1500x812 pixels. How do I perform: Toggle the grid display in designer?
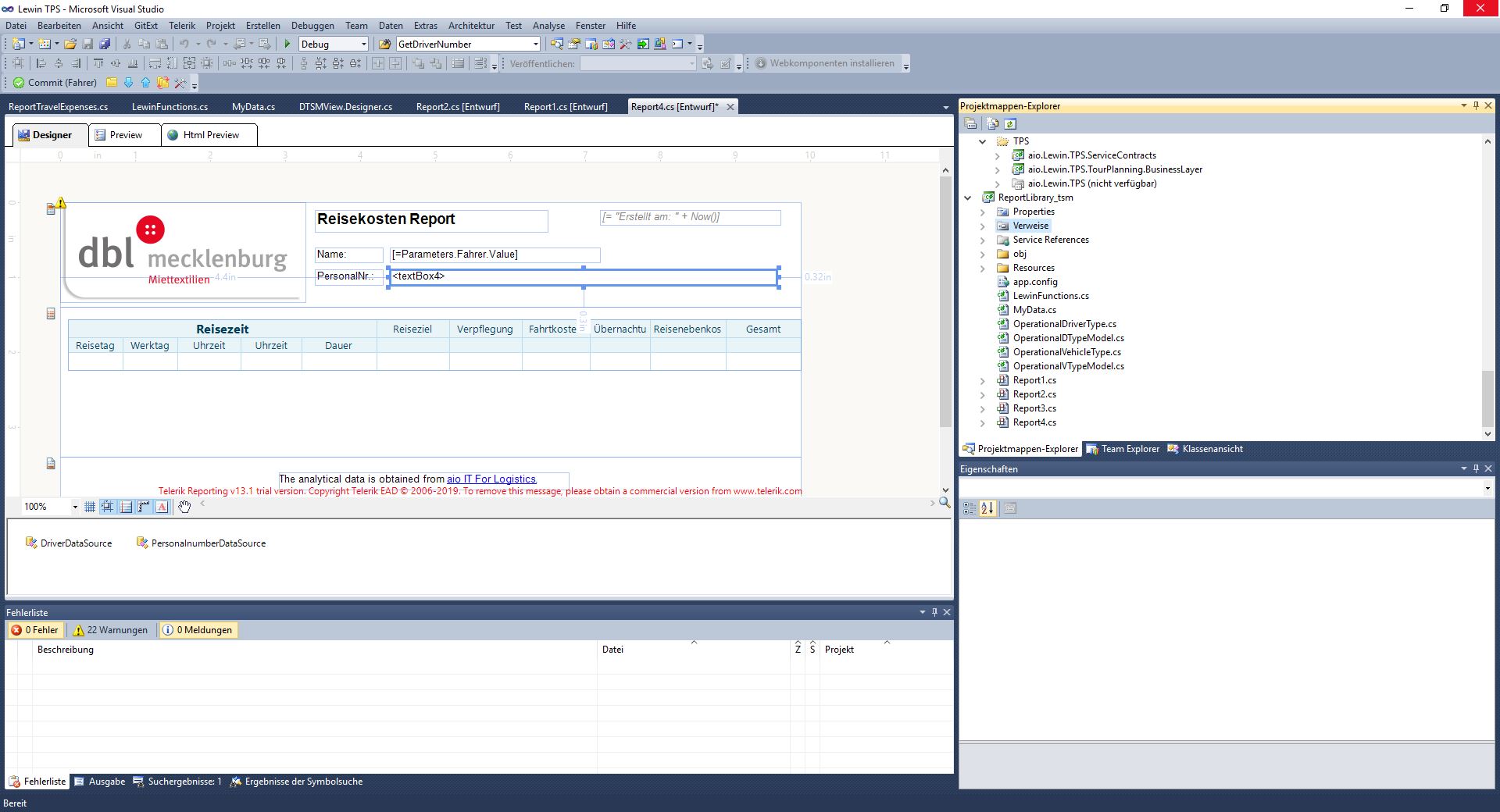[x=90, y=507]
